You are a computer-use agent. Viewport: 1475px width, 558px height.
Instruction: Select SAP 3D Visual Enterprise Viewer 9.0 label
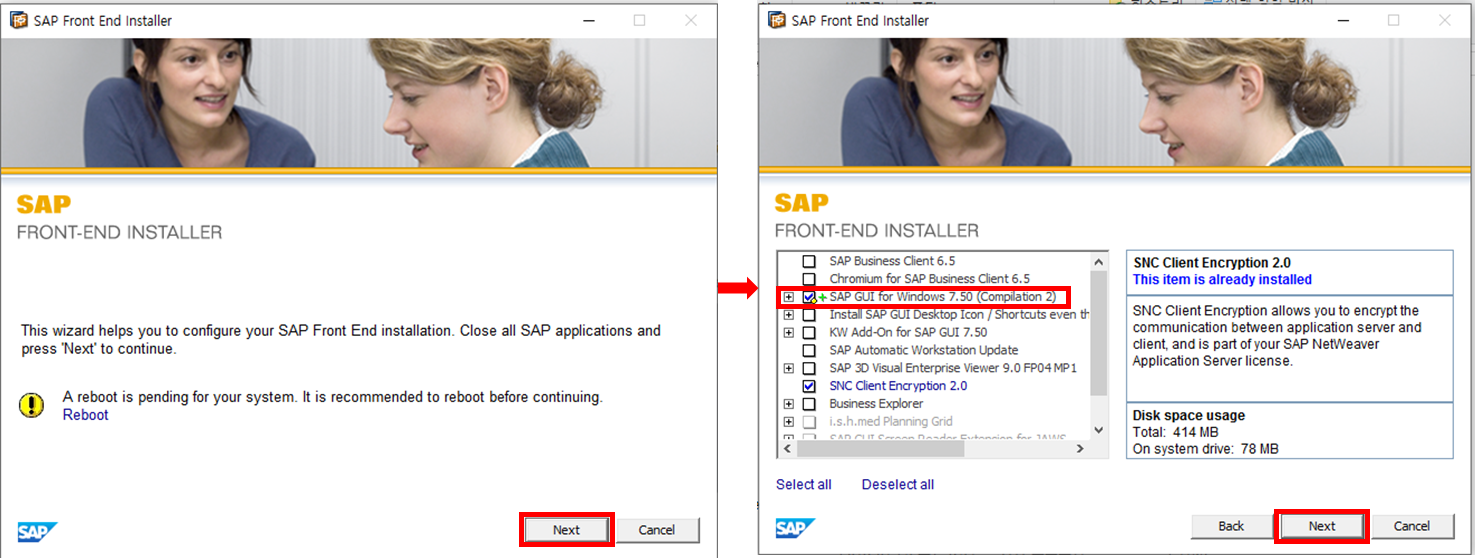(x=953, y=369)
